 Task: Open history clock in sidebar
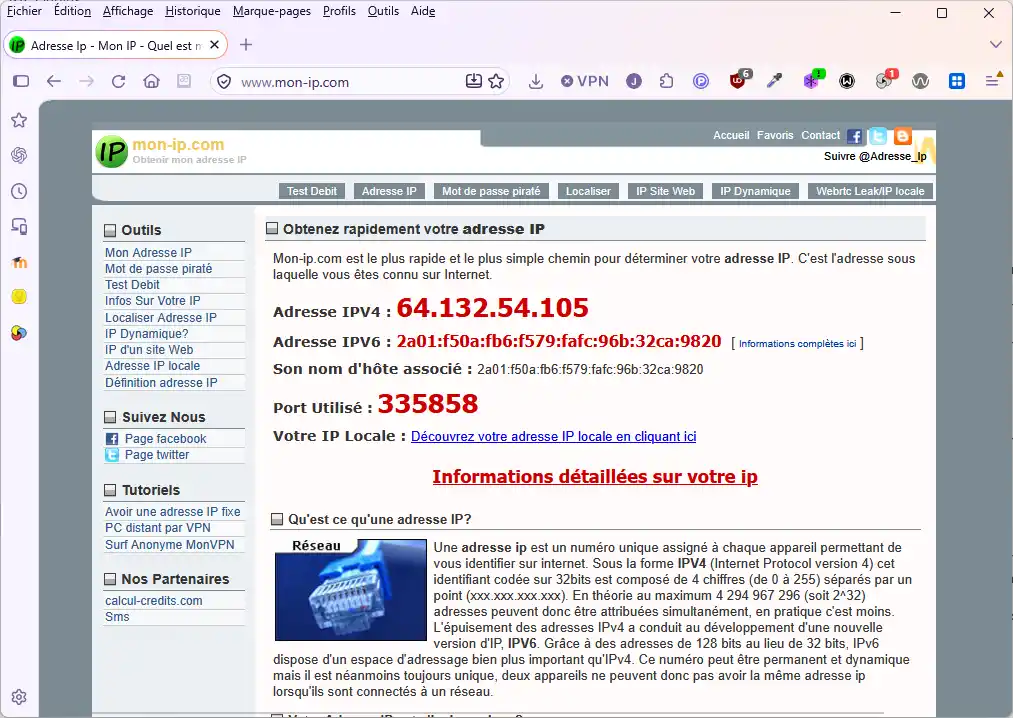[x=19, y=191]
